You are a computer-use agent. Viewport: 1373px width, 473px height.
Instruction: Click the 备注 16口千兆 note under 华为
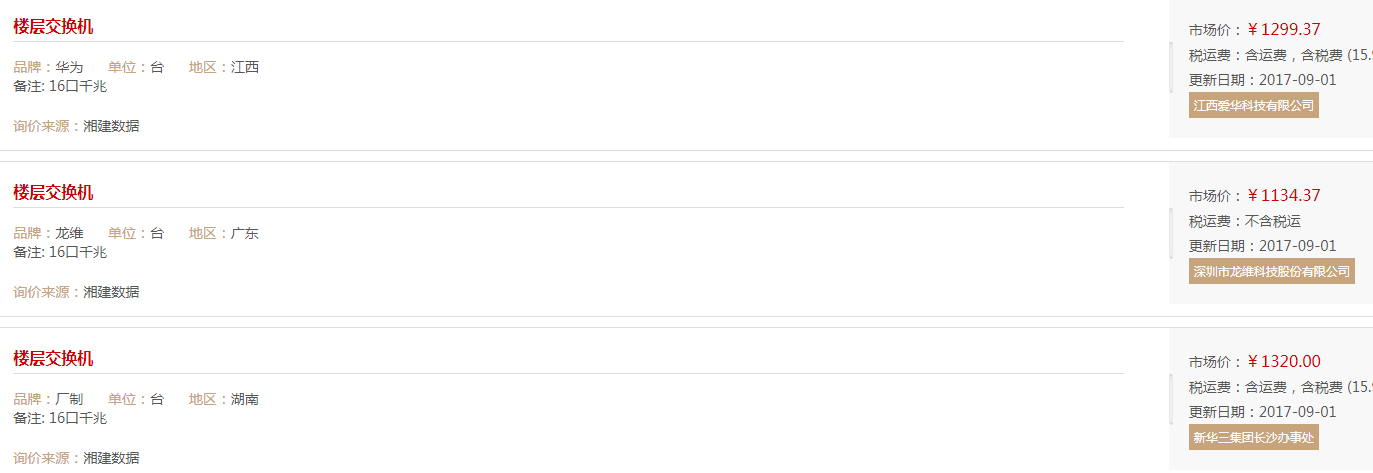(x=60, y=86)
